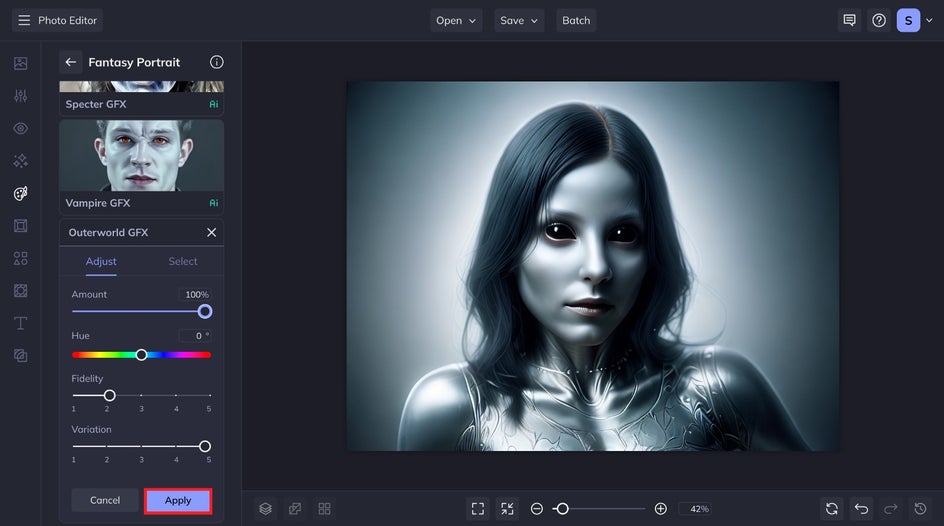Click the Hue degree value field
944x526 pixels.
coord(195,336)
